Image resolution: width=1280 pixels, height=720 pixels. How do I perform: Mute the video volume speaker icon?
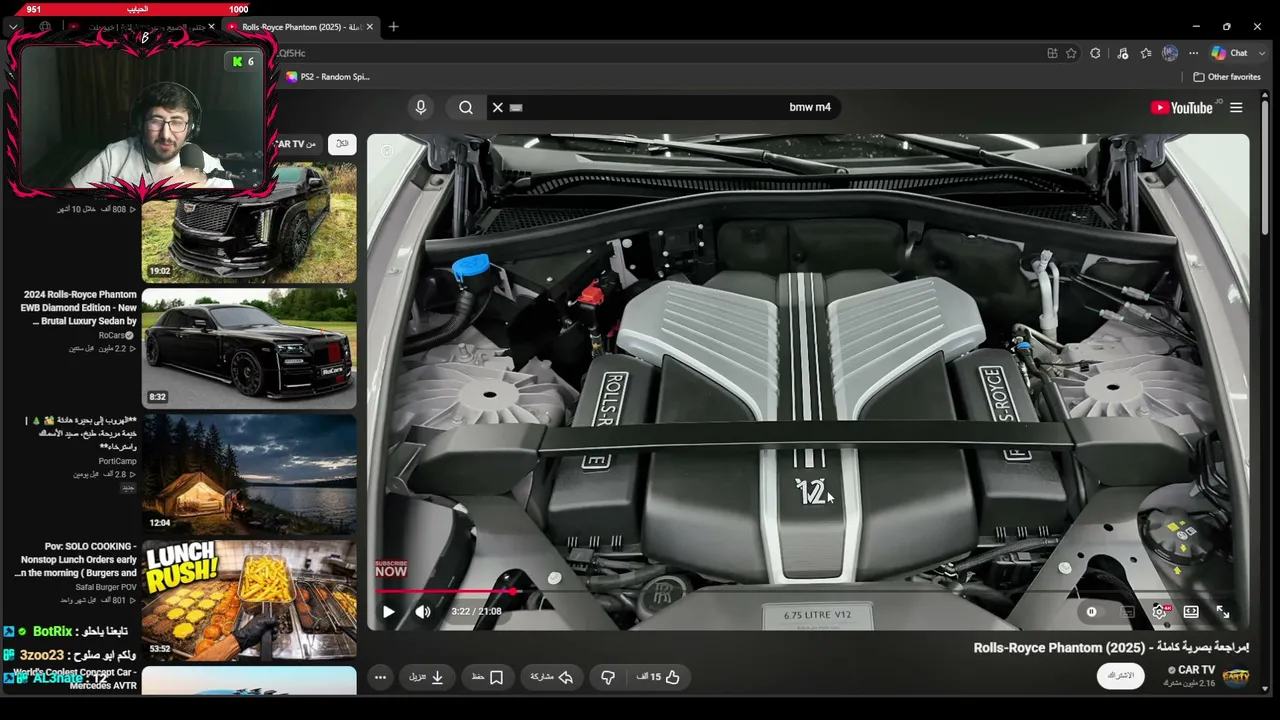point(423,612)
